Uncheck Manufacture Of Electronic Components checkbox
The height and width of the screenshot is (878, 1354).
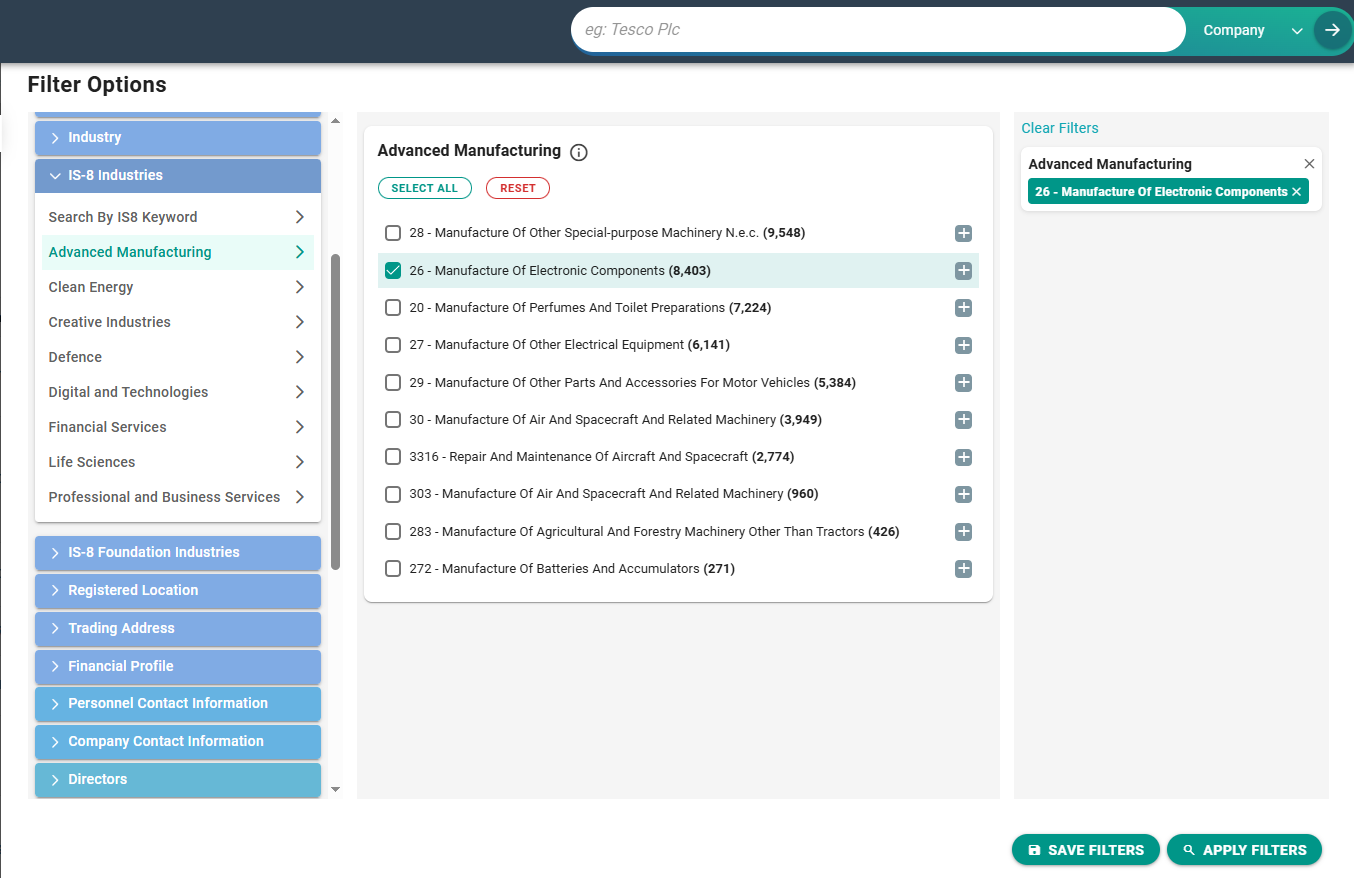(x=393, y=271)
